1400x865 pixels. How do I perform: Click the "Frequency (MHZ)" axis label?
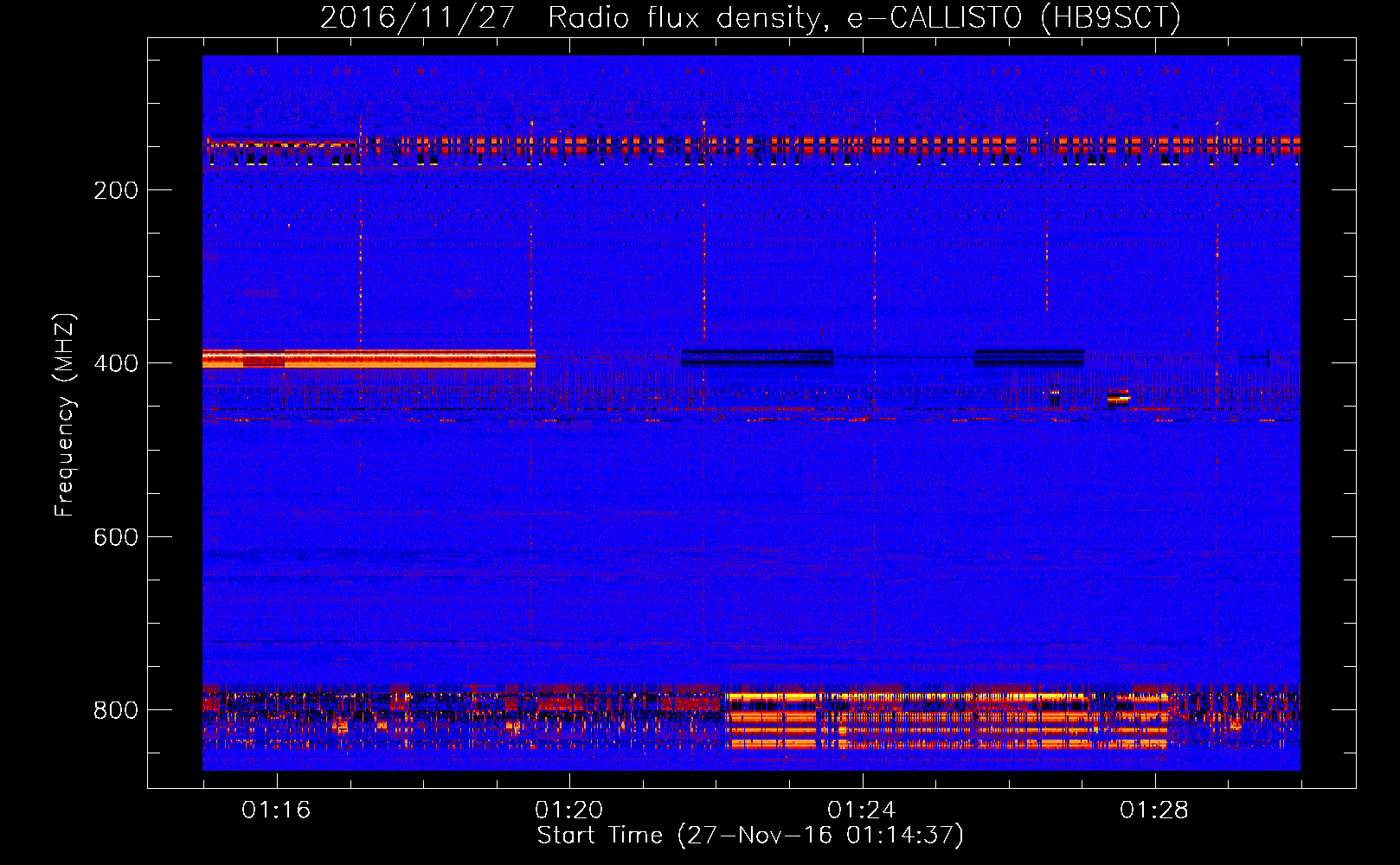(x=65, y=414)
